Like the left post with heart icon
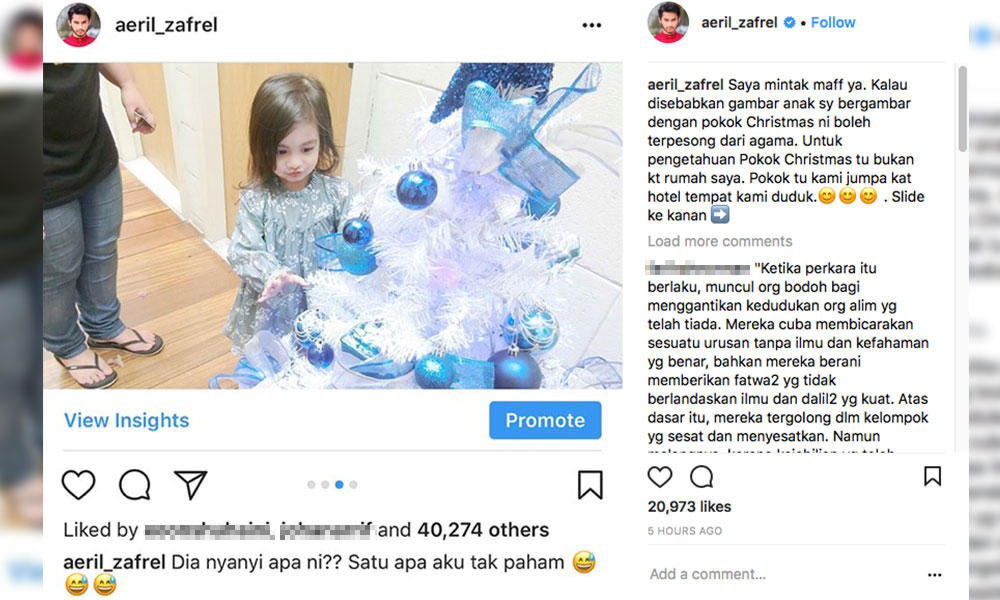 tap(79, 485)
